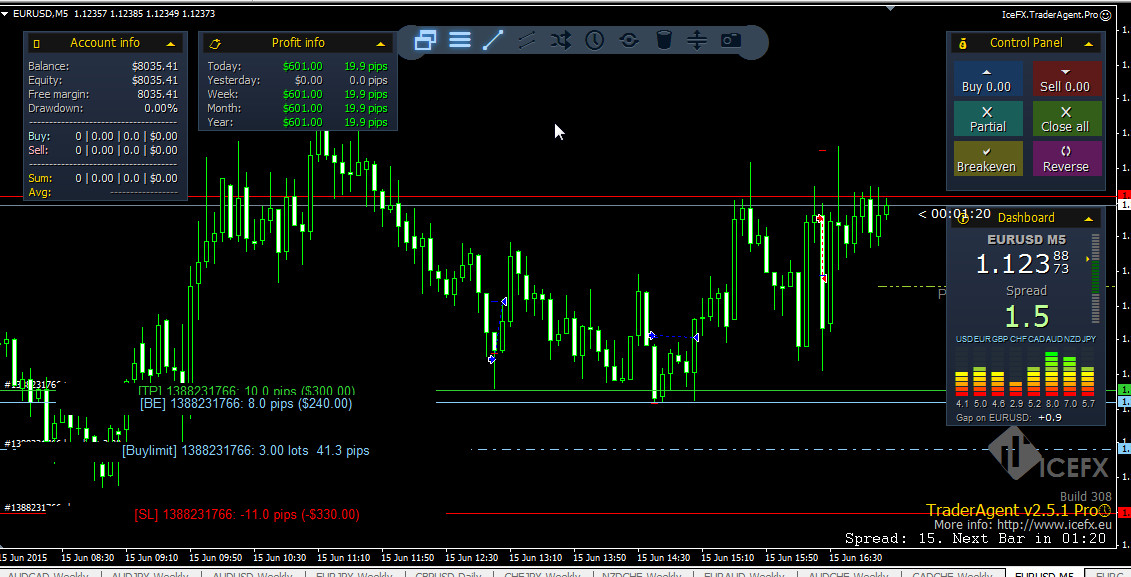Click the smiley face beside IceFX.TraderAgent.Pro
Viewport: 1131px width, 577px height.
(1106, 14)
